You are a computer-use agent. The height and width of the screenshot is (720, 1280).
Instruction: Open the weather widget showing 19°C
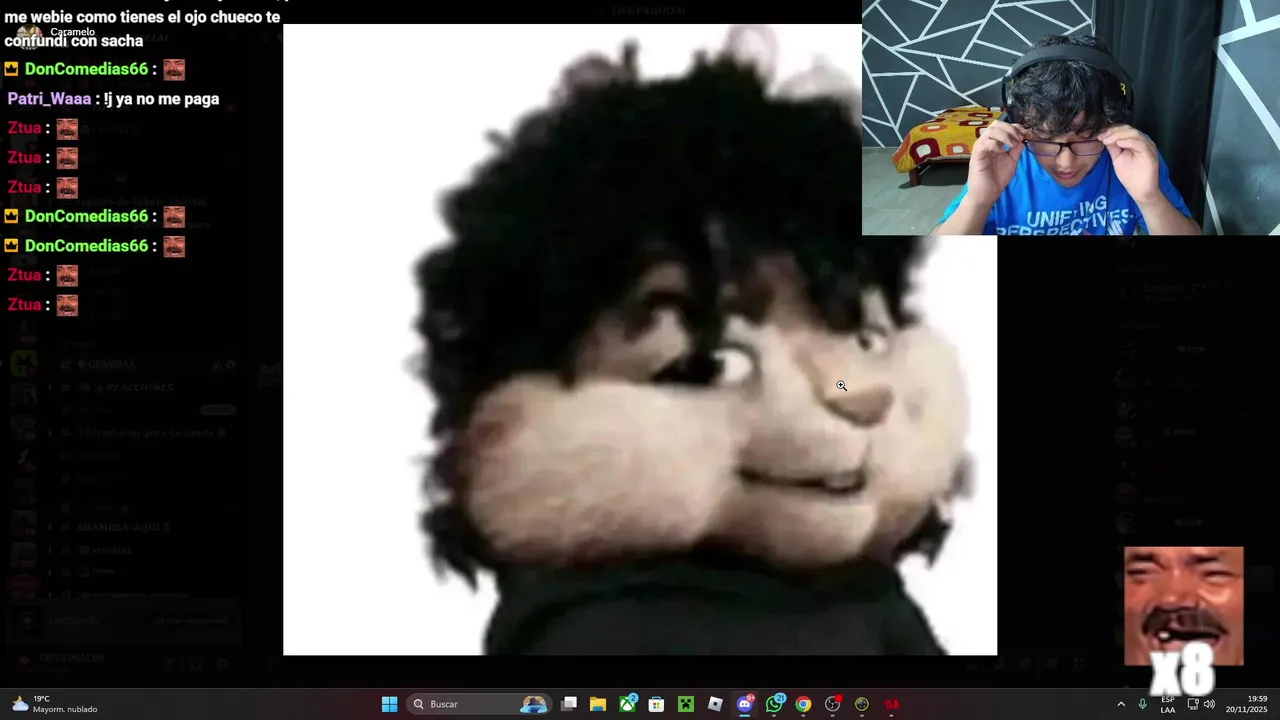[55, 704]
